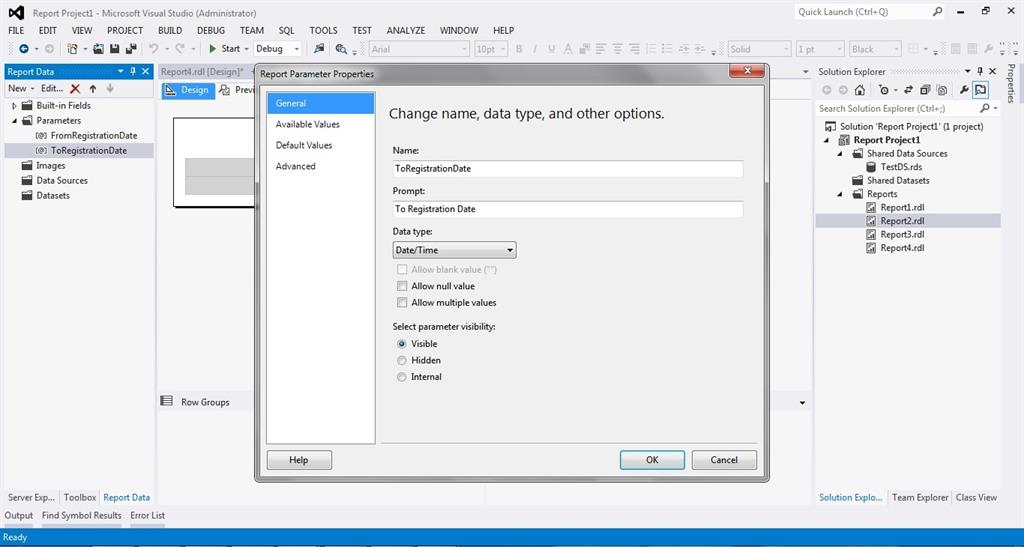
Task: Open the Debug configuration dropdown
Action: (x=278, y=49)
